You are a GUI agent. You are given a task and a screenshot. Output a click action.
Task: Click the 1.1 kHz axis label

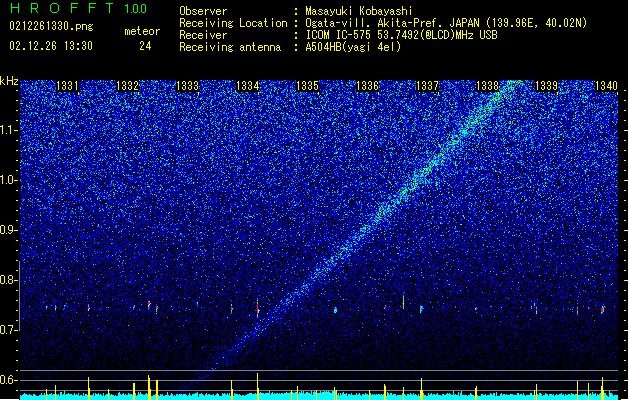[x=9, y=130]
